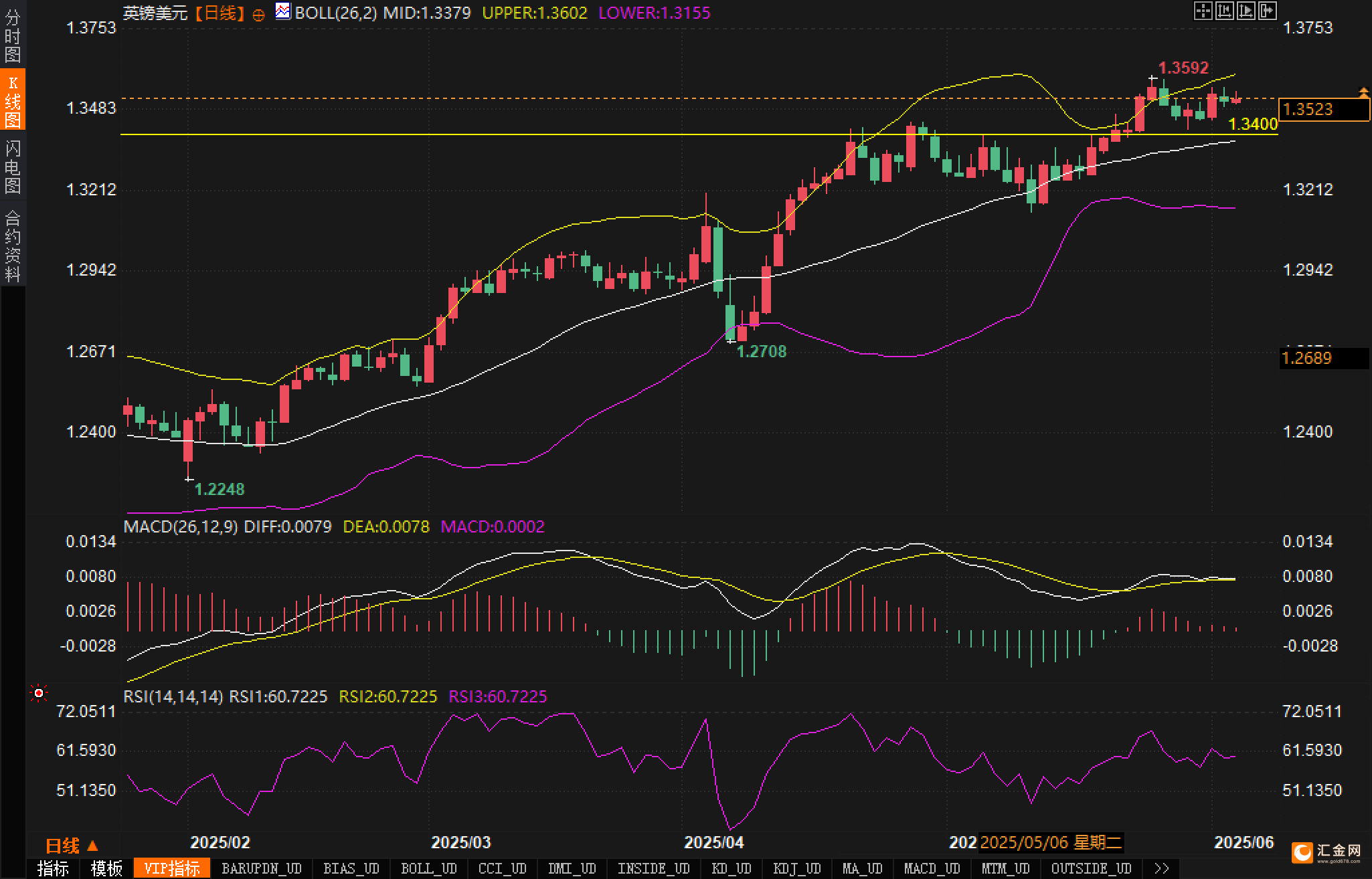Click the RSI(14,14,14) parameter label
The height and width of the screenshot is (879, 1372).
coord(173,696)
